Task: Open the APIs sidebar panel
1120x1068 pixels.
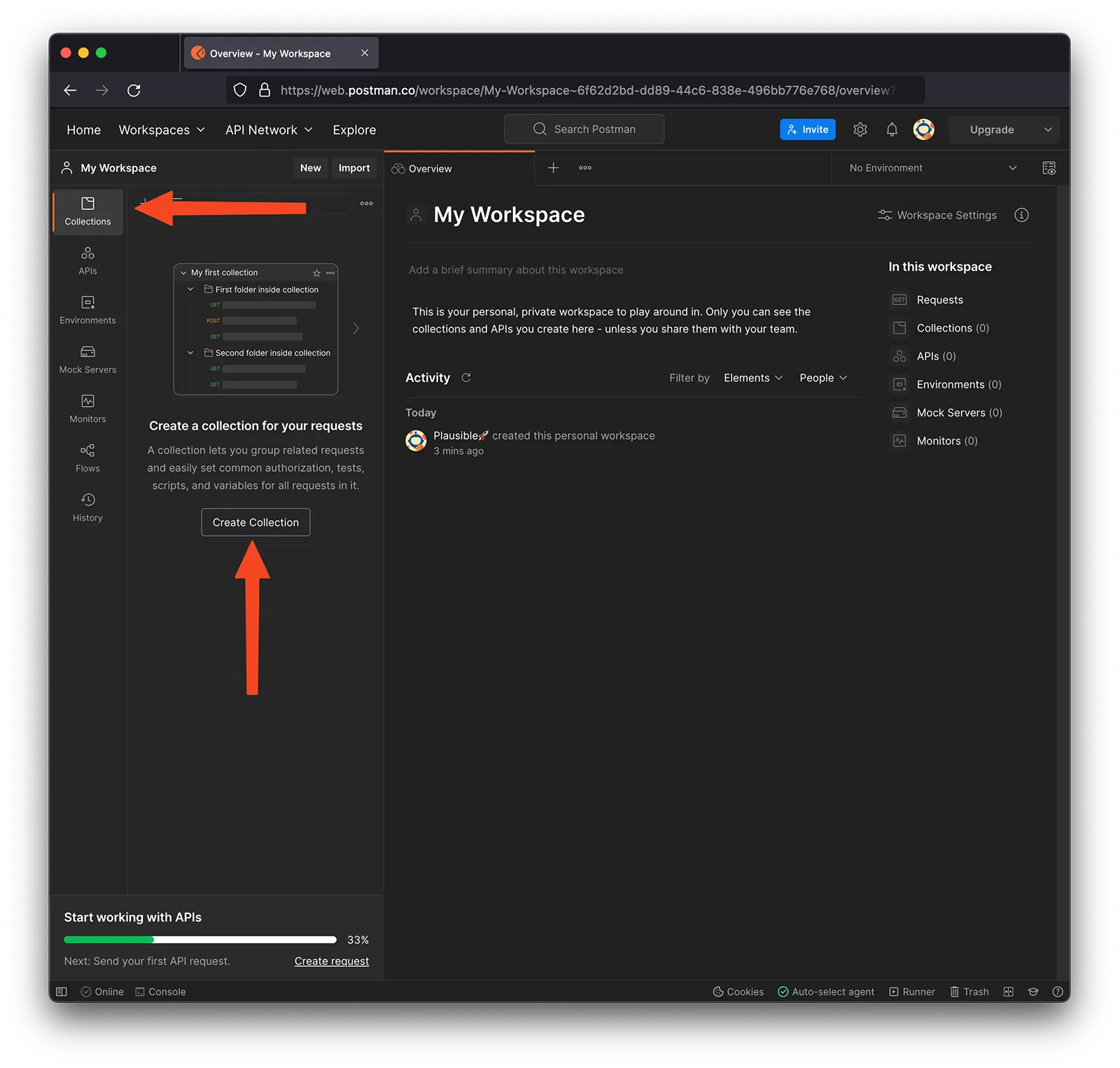Action: 87,261
